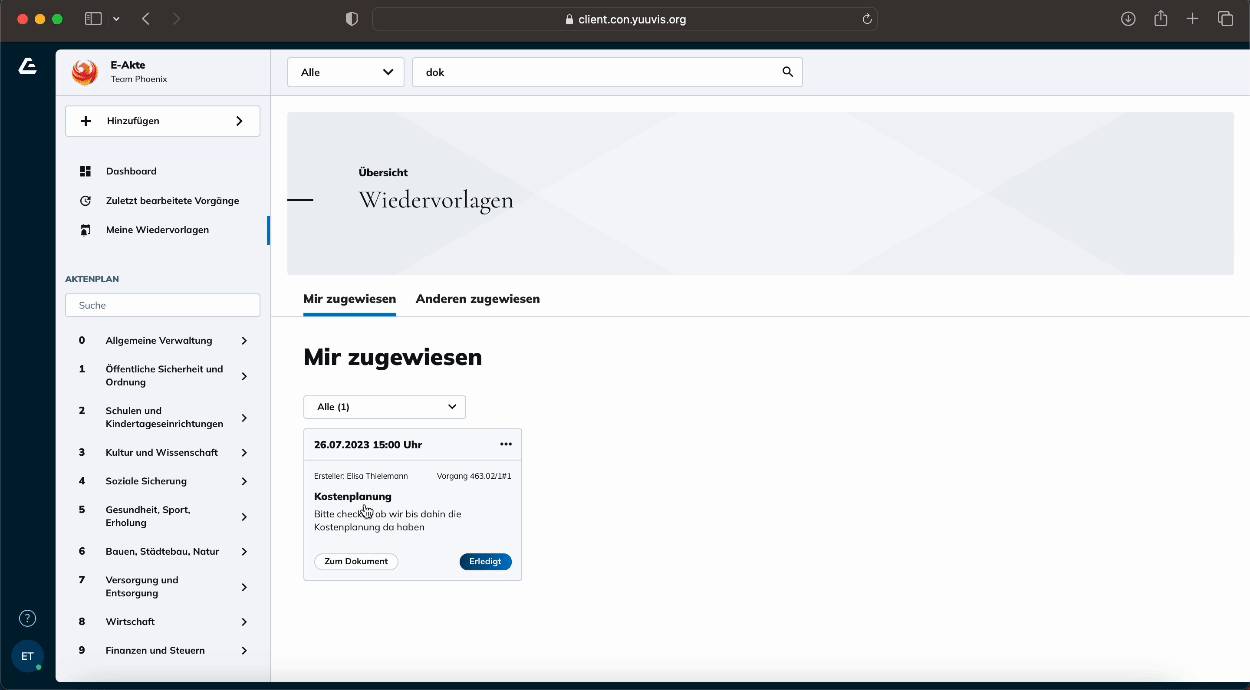This screenshot has height=690, width=1250.
Task: Click the Hinzufügen button
Action: click(x=162, y=121)
